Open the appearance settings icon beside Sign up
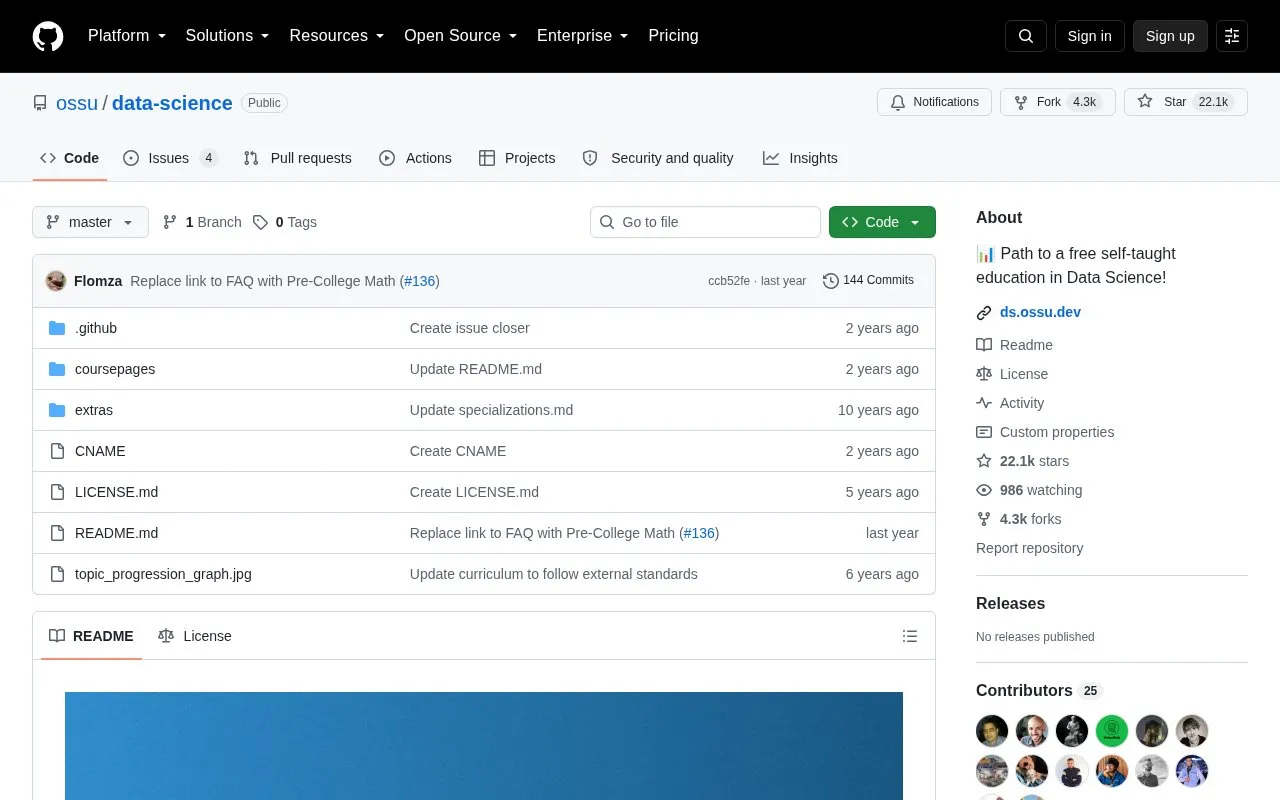This screenshot has height=800, width=1280. [1232, 36]
